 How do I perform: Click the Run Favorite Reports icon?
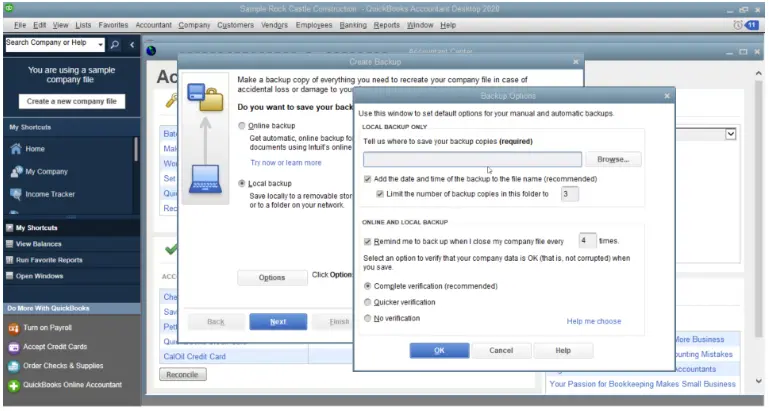[9, 260]
